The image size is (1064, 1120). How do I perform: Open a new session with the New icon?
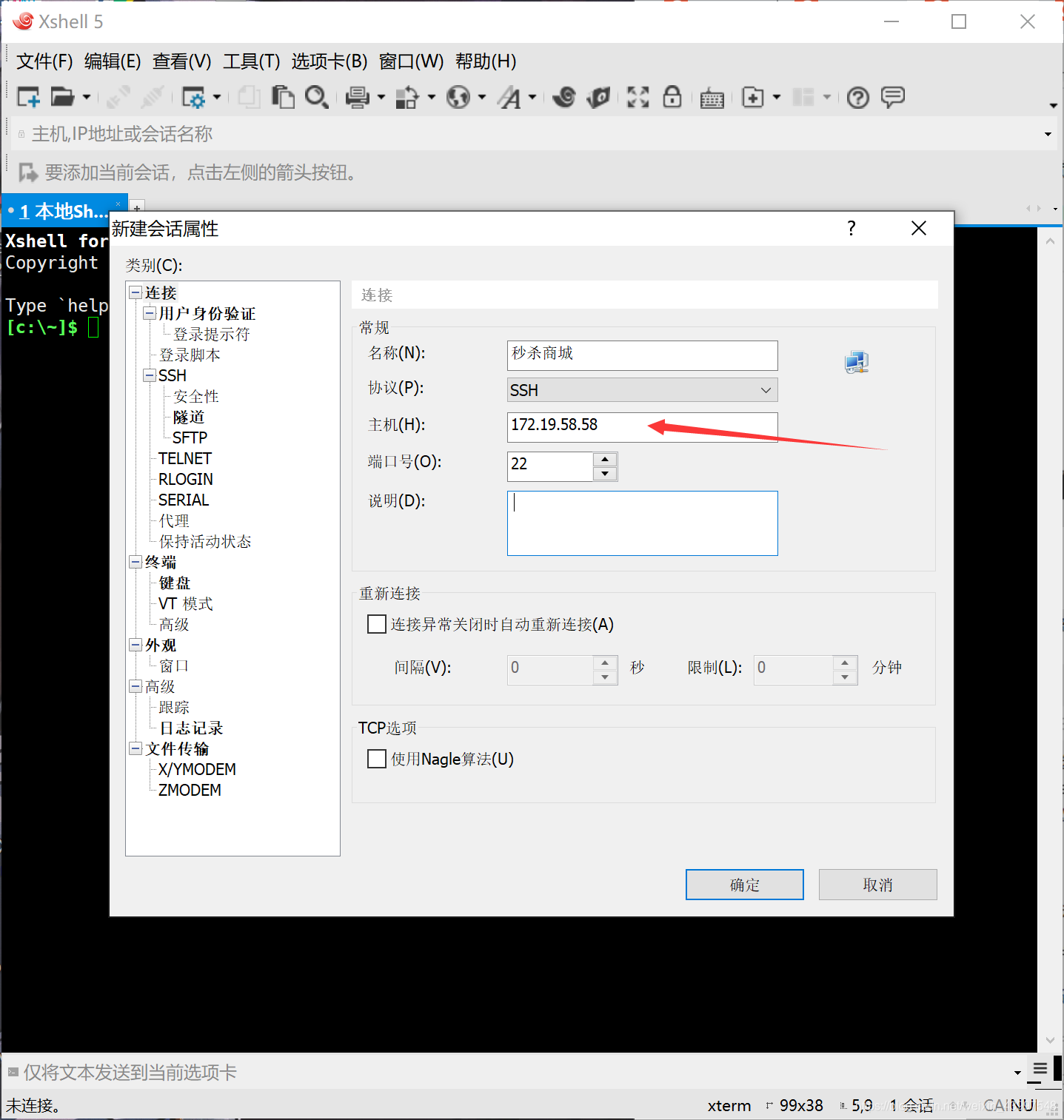point(28,97)
